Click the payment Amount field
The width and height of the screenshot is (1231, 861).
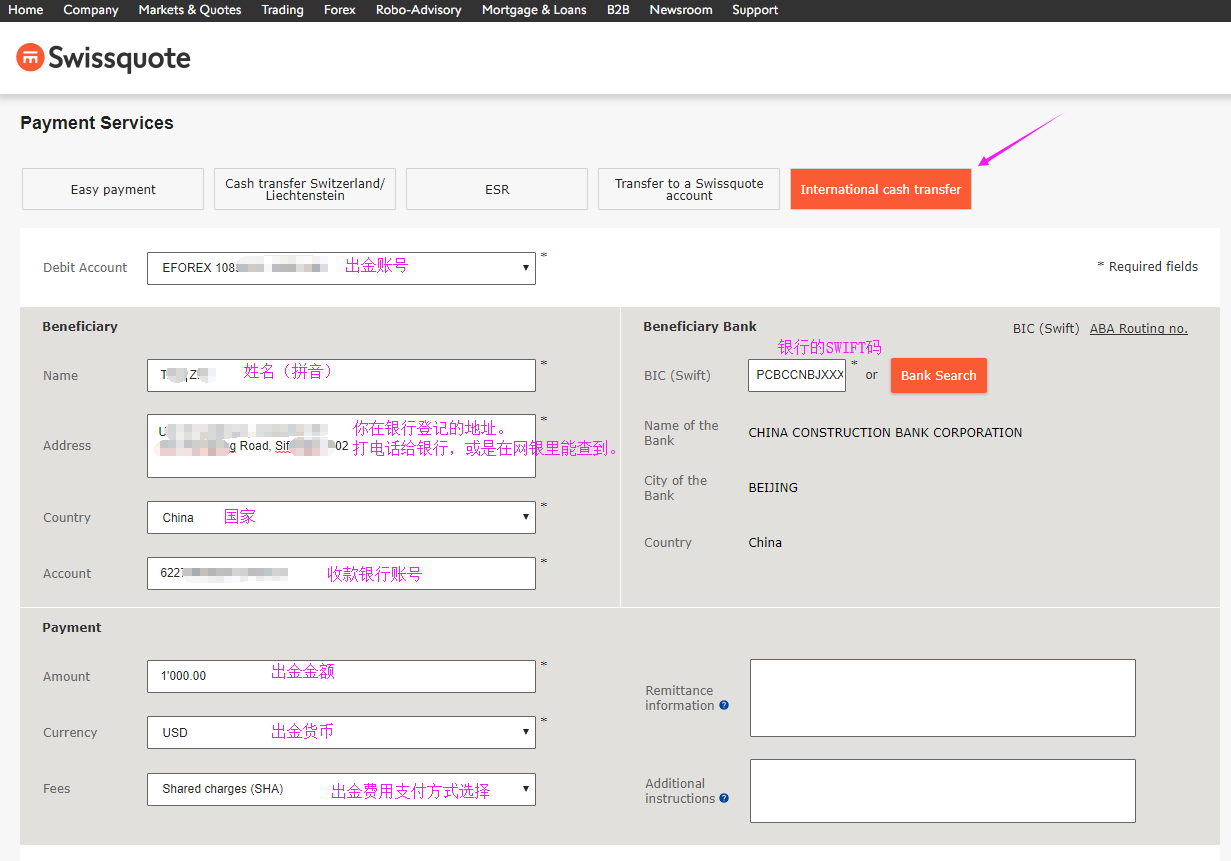point(341,676)
